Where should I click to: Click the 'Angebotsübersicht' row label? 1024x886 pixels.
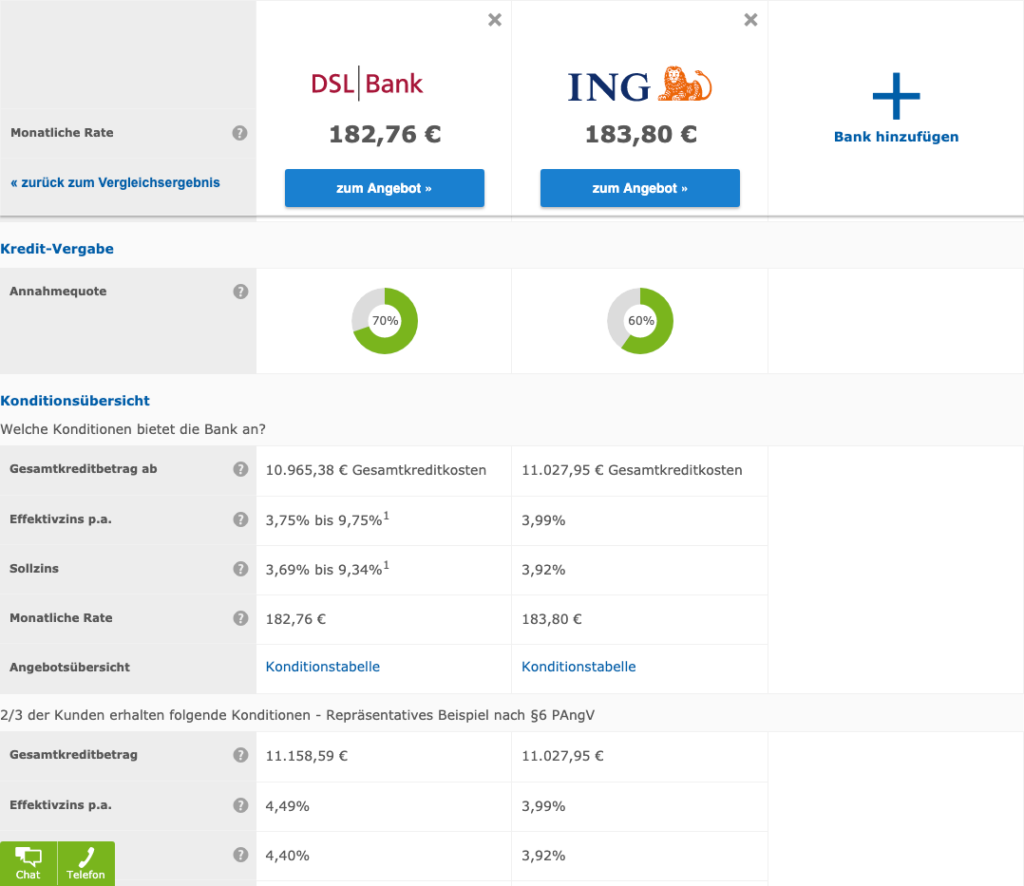(70, 667)
